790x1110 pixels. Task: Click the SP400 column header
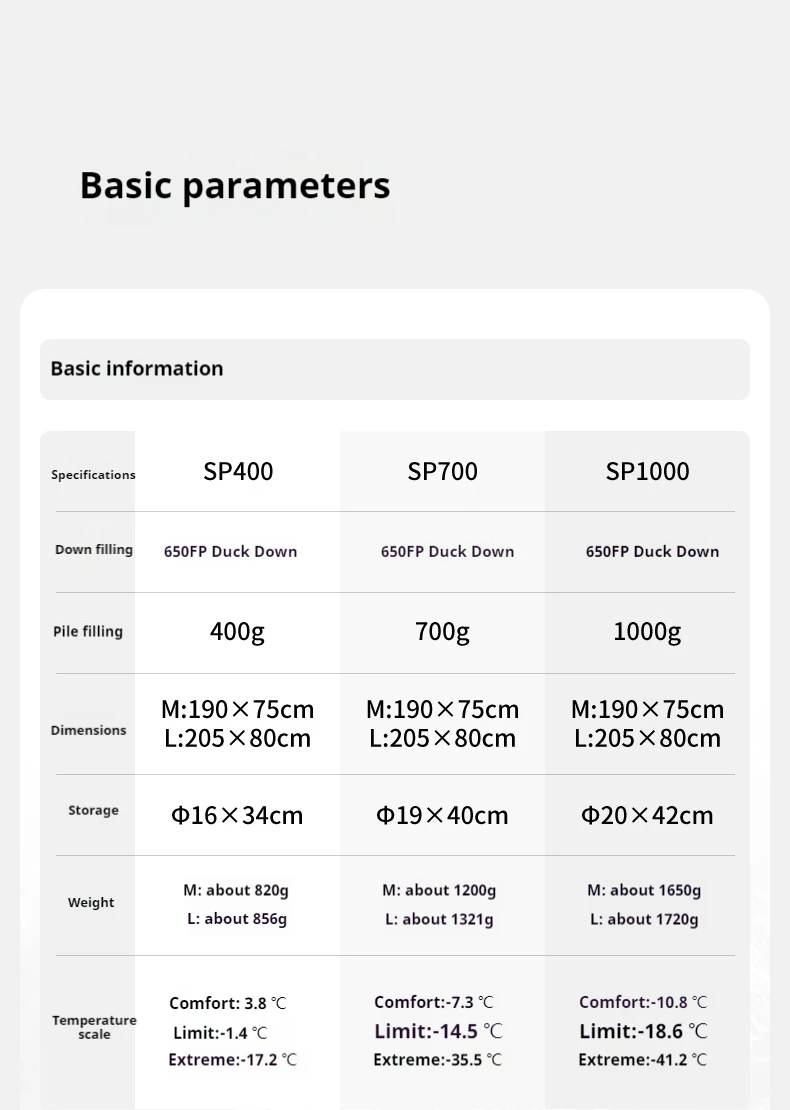pyautogui.click(x=238, y=471)
